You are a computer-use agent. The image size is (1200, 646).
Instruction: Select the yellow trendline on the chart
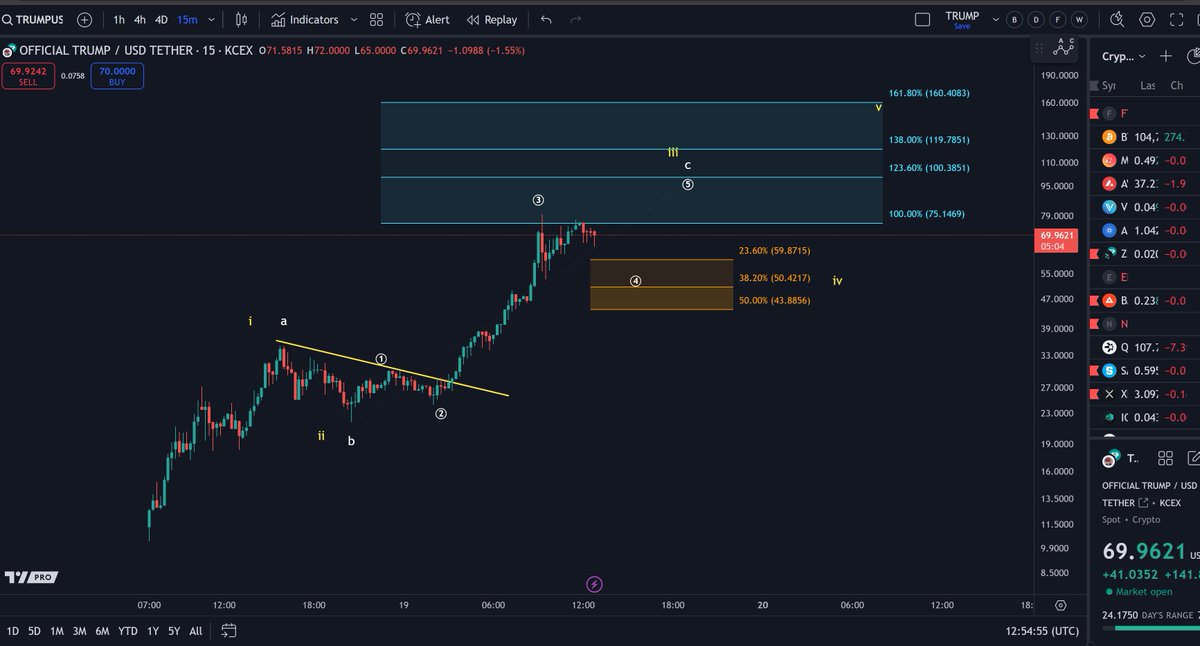point(392,369)
